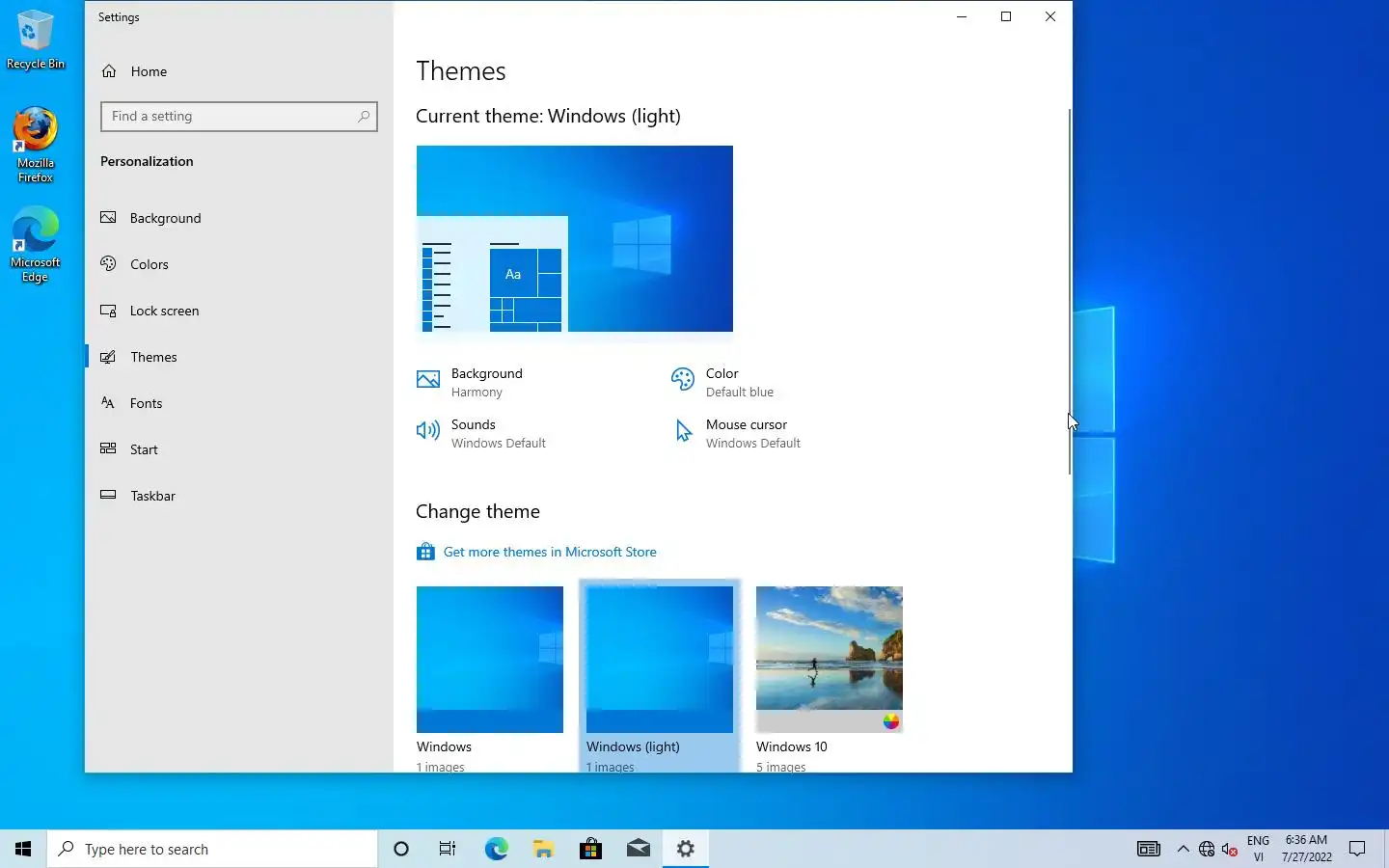The image size is (1389, 868).
Task: Maximize the Settings window
Action: coord(1006,16)
